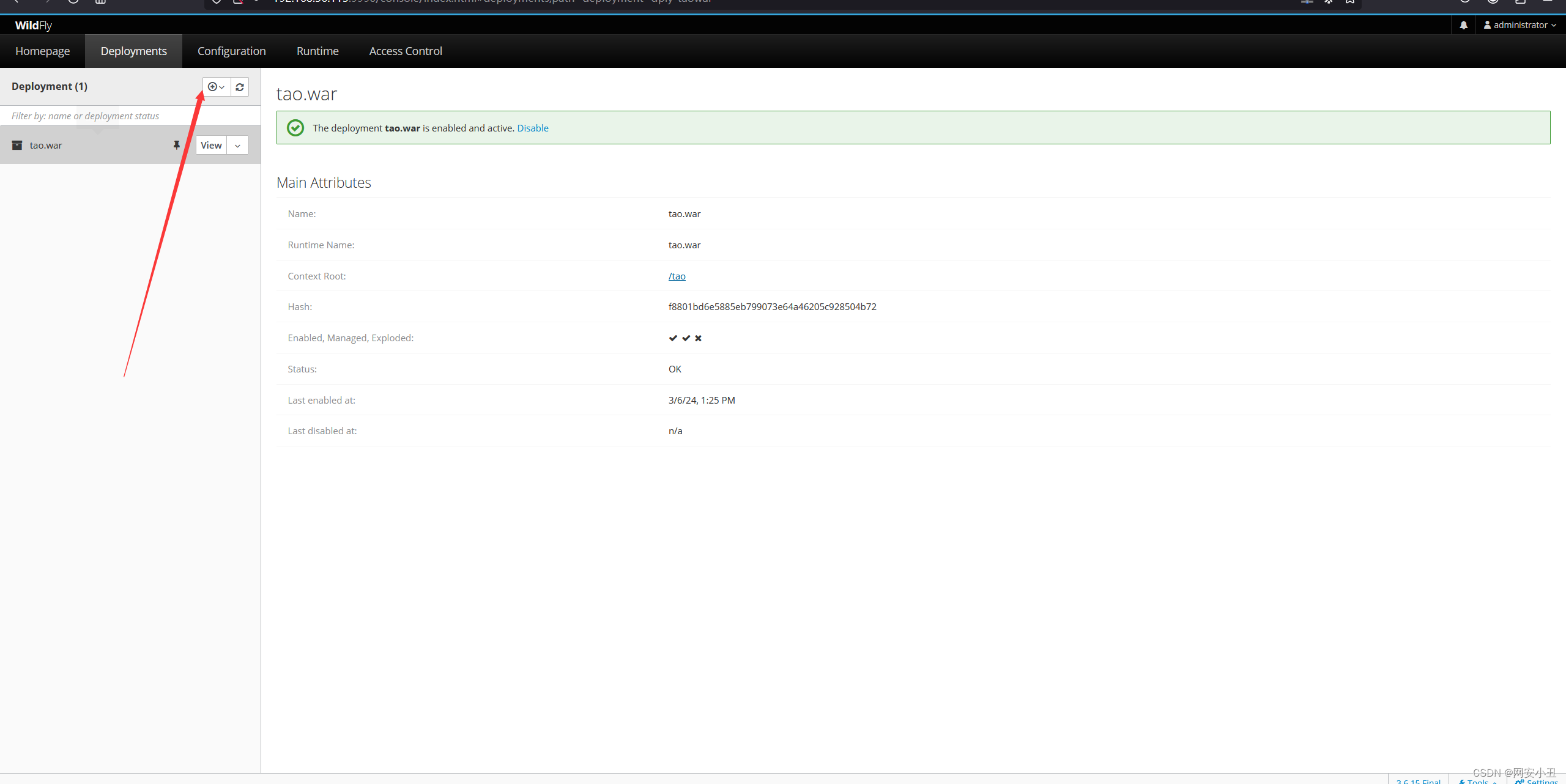Click the Context Root label

pyautogui.click(x=316, y=276)
